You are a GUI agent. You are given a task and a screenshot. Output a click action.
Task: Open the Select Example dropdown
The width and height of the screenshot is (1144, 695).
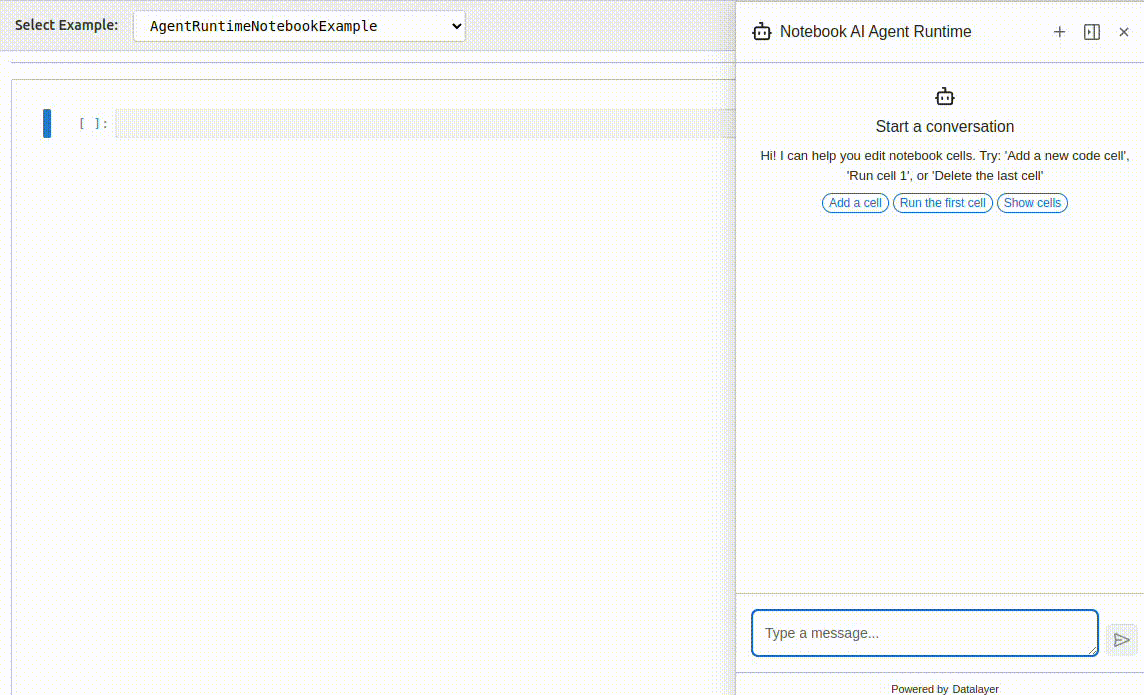coord(299,26)
